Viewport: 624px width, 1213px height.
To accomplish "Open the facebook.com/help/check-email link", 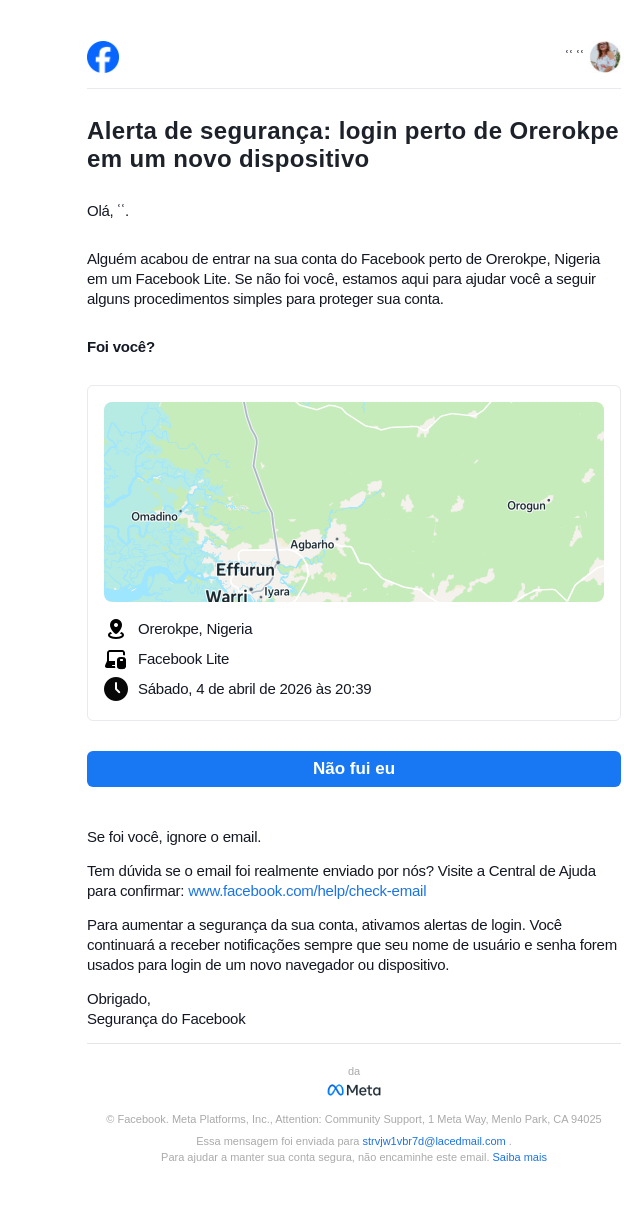I will [307, 891].
